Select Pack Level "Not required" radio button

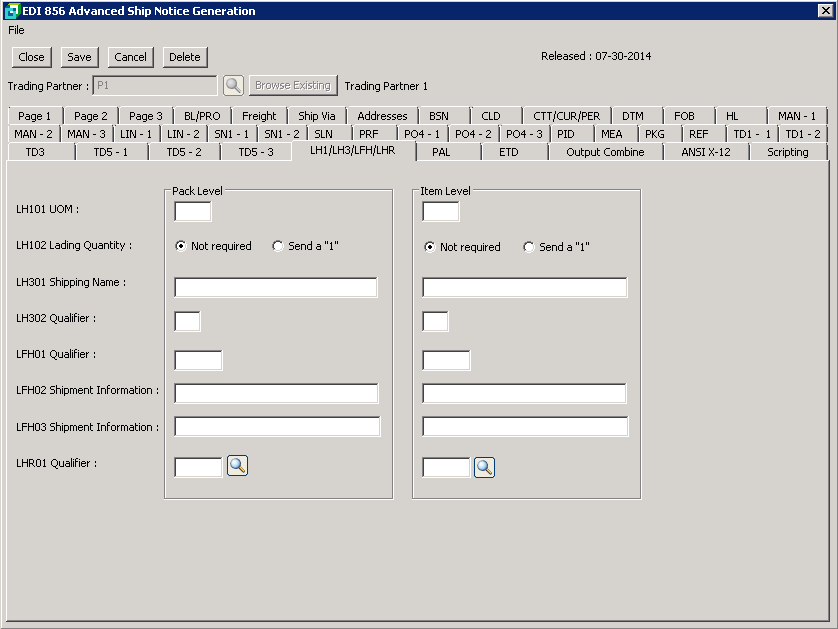click(x=181, y=246)
